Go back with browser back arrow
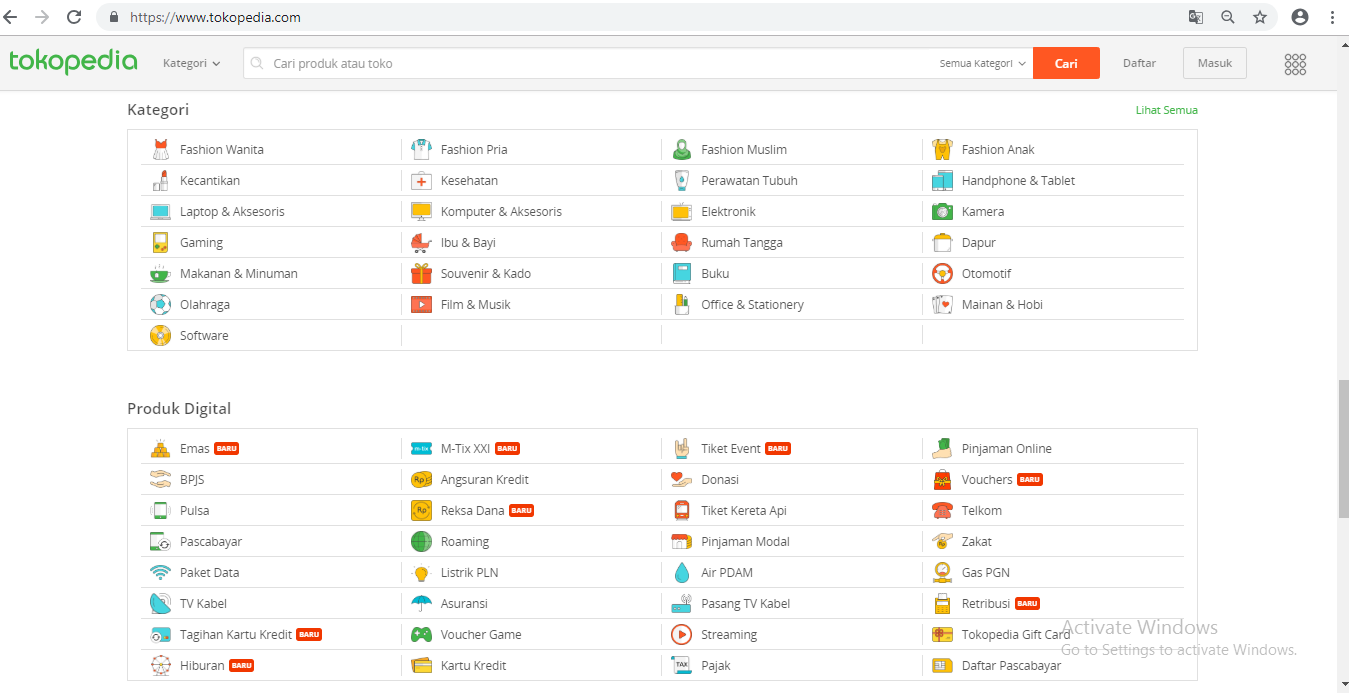 point(11,17)
